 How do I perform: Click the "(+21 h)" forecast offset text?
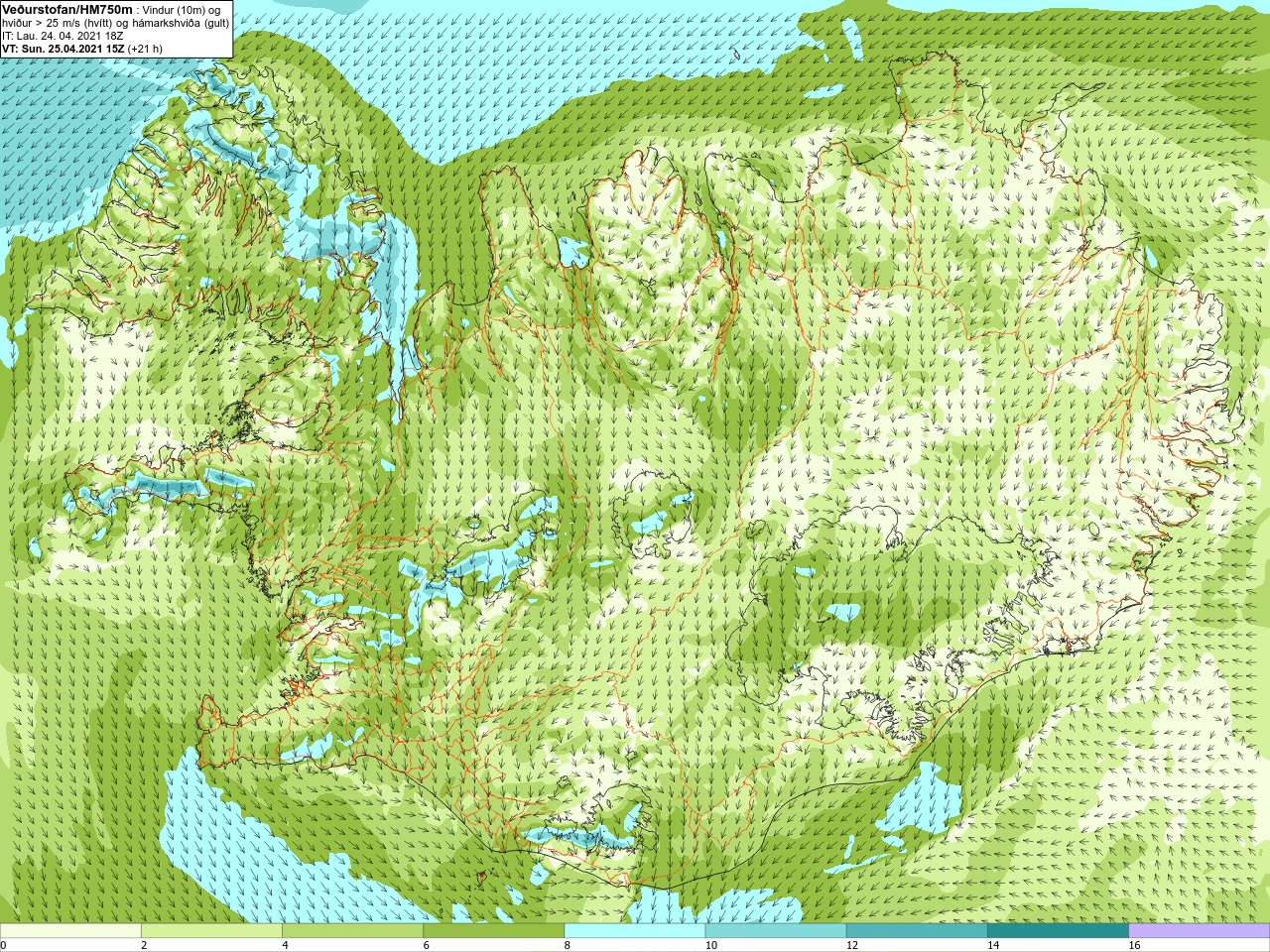click(145, 49)
